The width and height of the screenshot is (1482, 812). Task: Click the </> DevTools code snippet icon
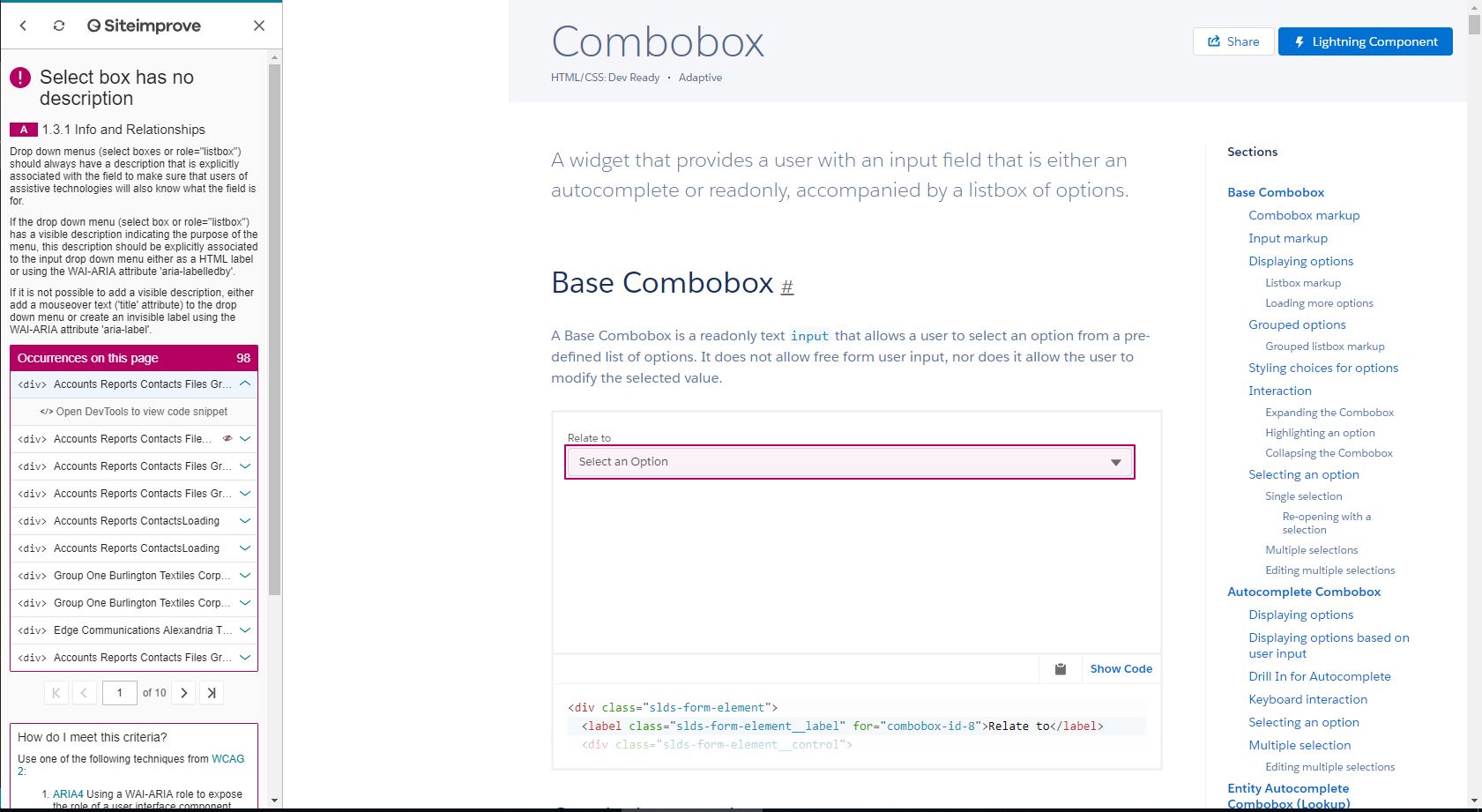pos(48,412)
